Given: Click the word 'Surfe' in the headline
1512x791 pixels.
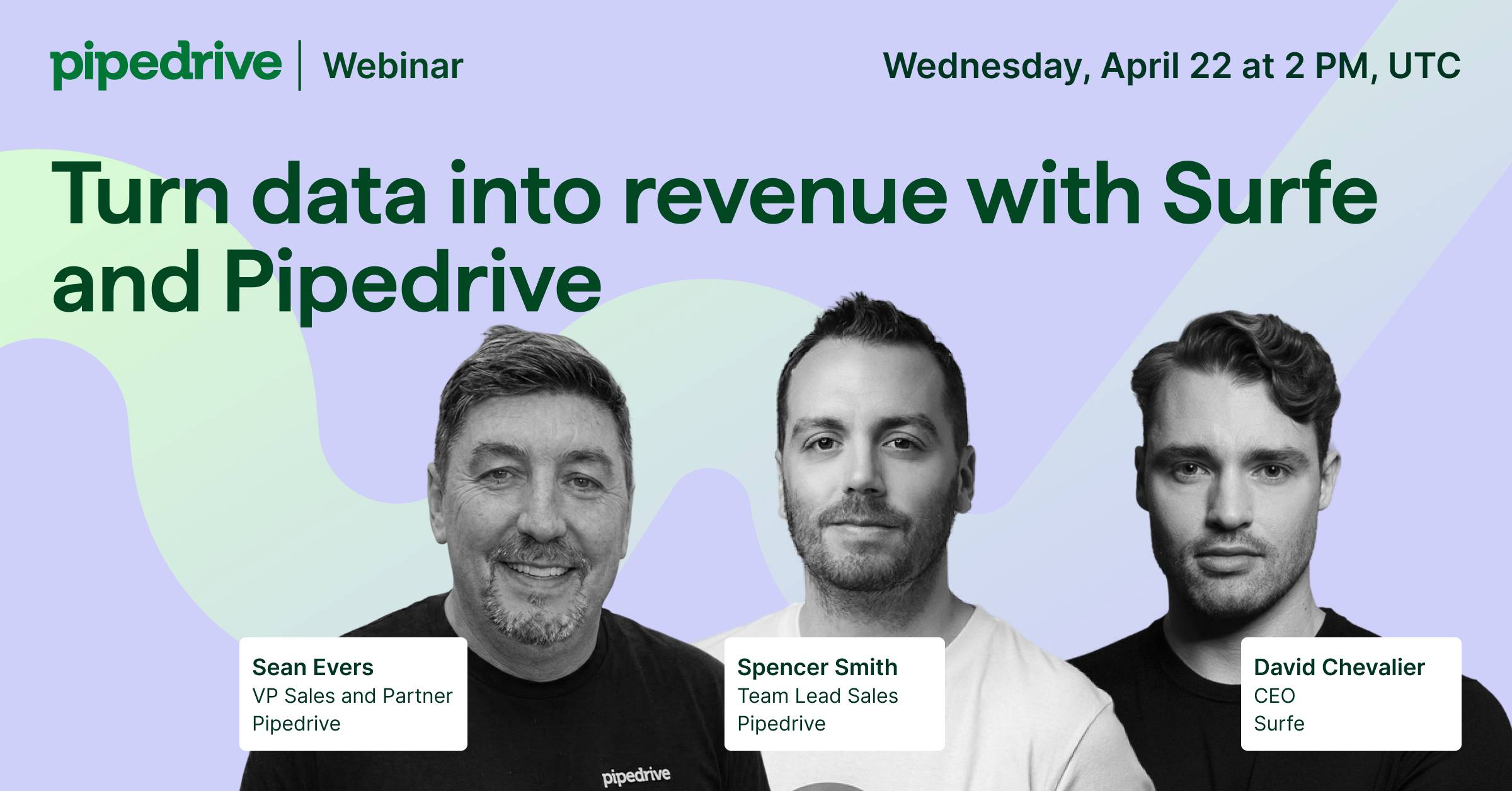Looking at the screenshot, I should (x=1269, y=194).
